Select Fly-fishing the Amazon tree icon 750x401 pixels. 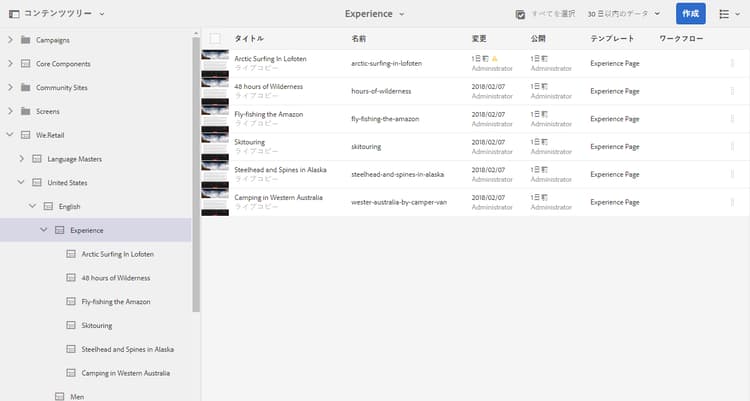point(71,301)
